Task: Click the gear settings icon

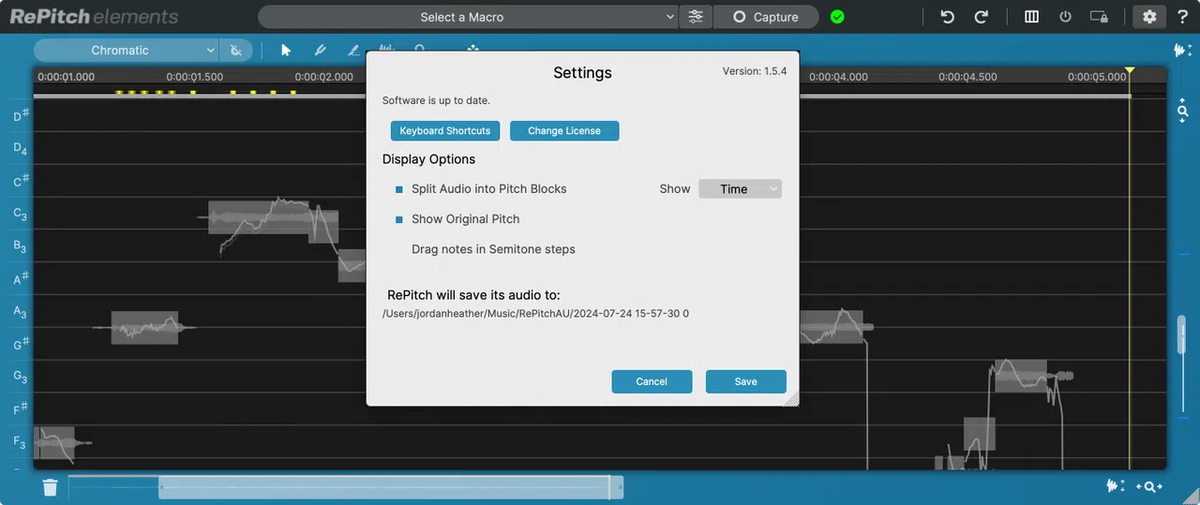Action: pos(1149,17)
